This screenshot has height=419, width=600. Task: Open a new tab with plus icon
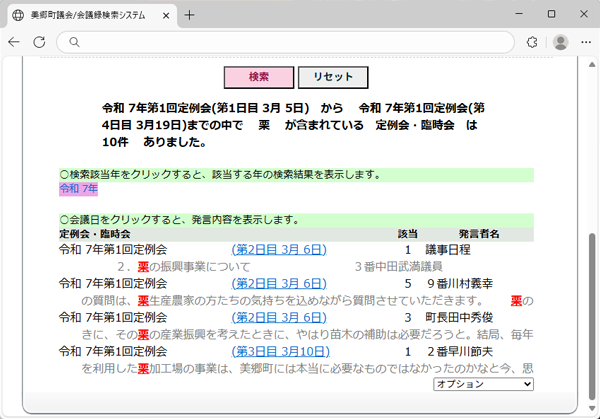point(189,15)
